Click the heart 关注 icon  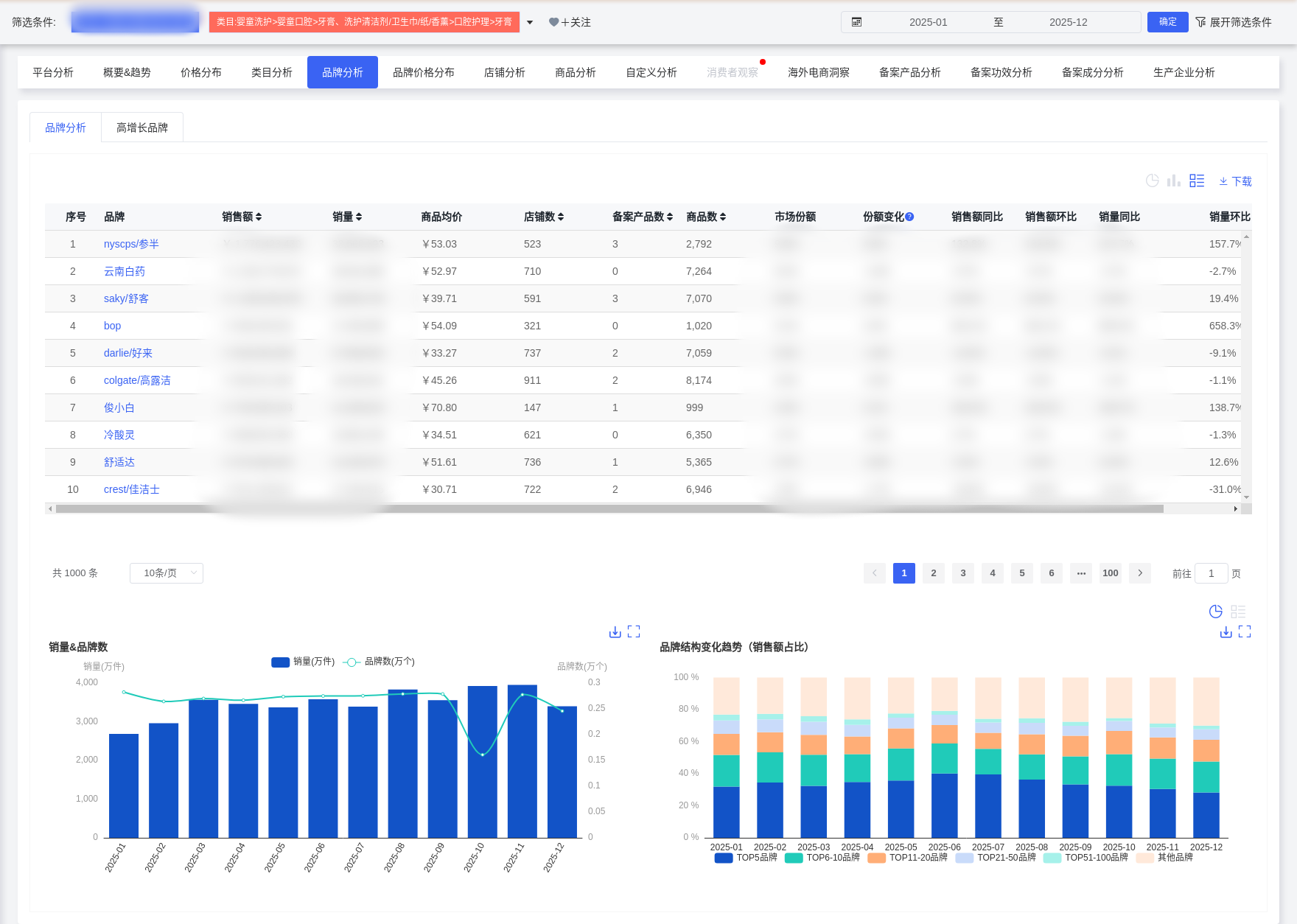[x=554, y=22]
